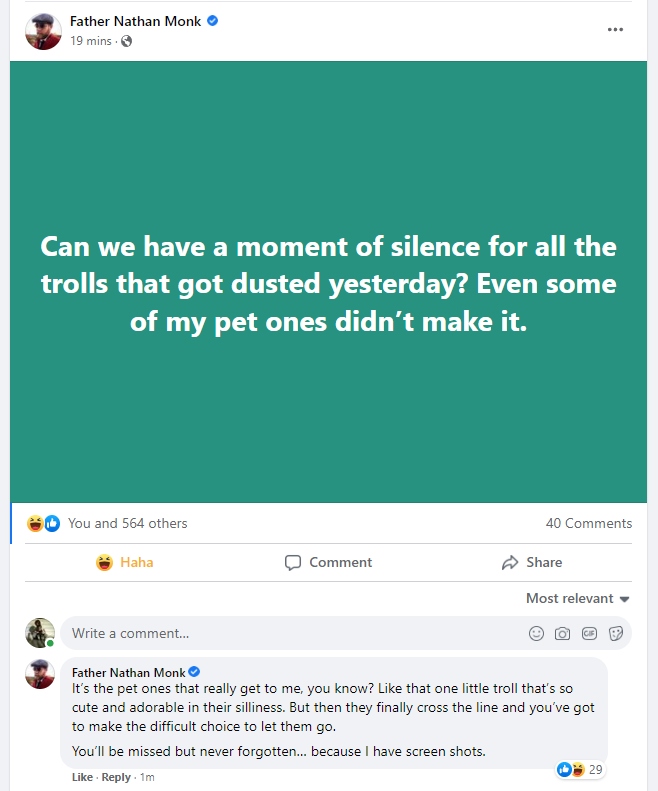
Task: Open the 'You and 564 others' reactions list
Action: coord(127,523)
